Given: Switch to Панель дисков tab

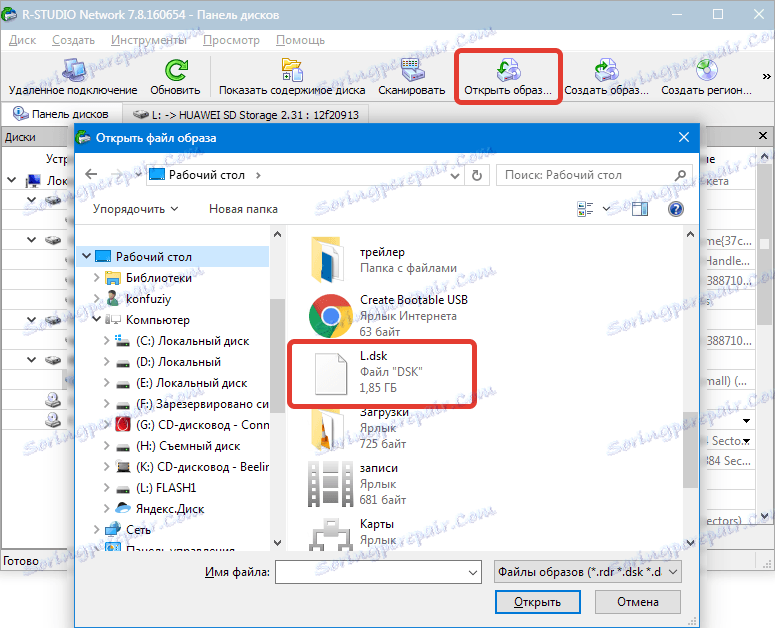Looking at the screenshot, I should 62,114.
